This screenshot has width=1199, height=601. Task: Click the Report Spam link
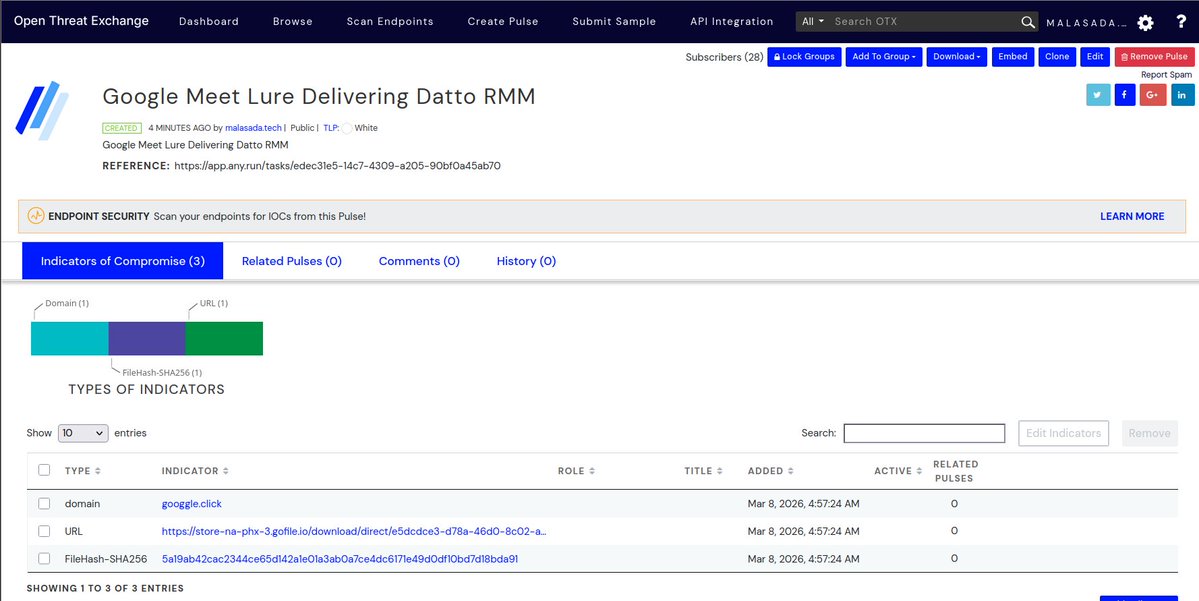coord(1167,75)
